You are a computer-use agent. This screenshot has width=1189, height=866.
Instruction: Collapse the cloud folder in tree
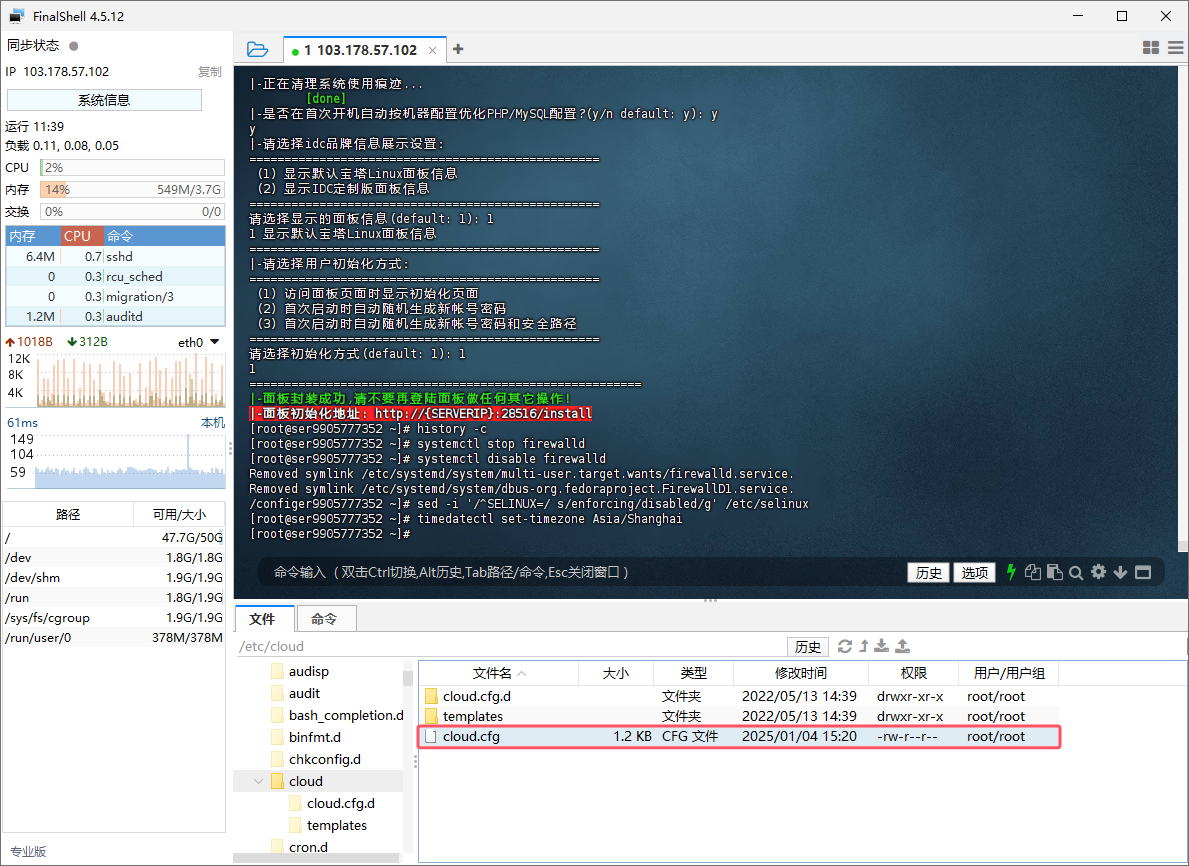(259, 781)
